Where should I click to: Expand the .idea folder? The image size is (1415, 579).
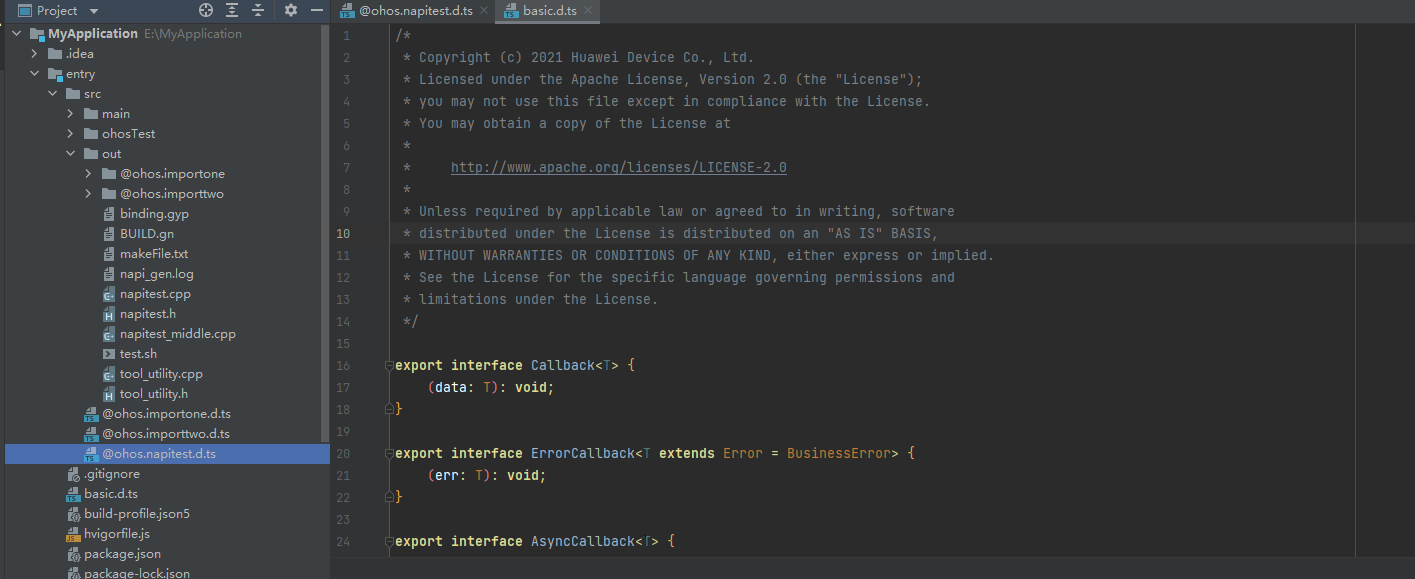tap(34, 54)
